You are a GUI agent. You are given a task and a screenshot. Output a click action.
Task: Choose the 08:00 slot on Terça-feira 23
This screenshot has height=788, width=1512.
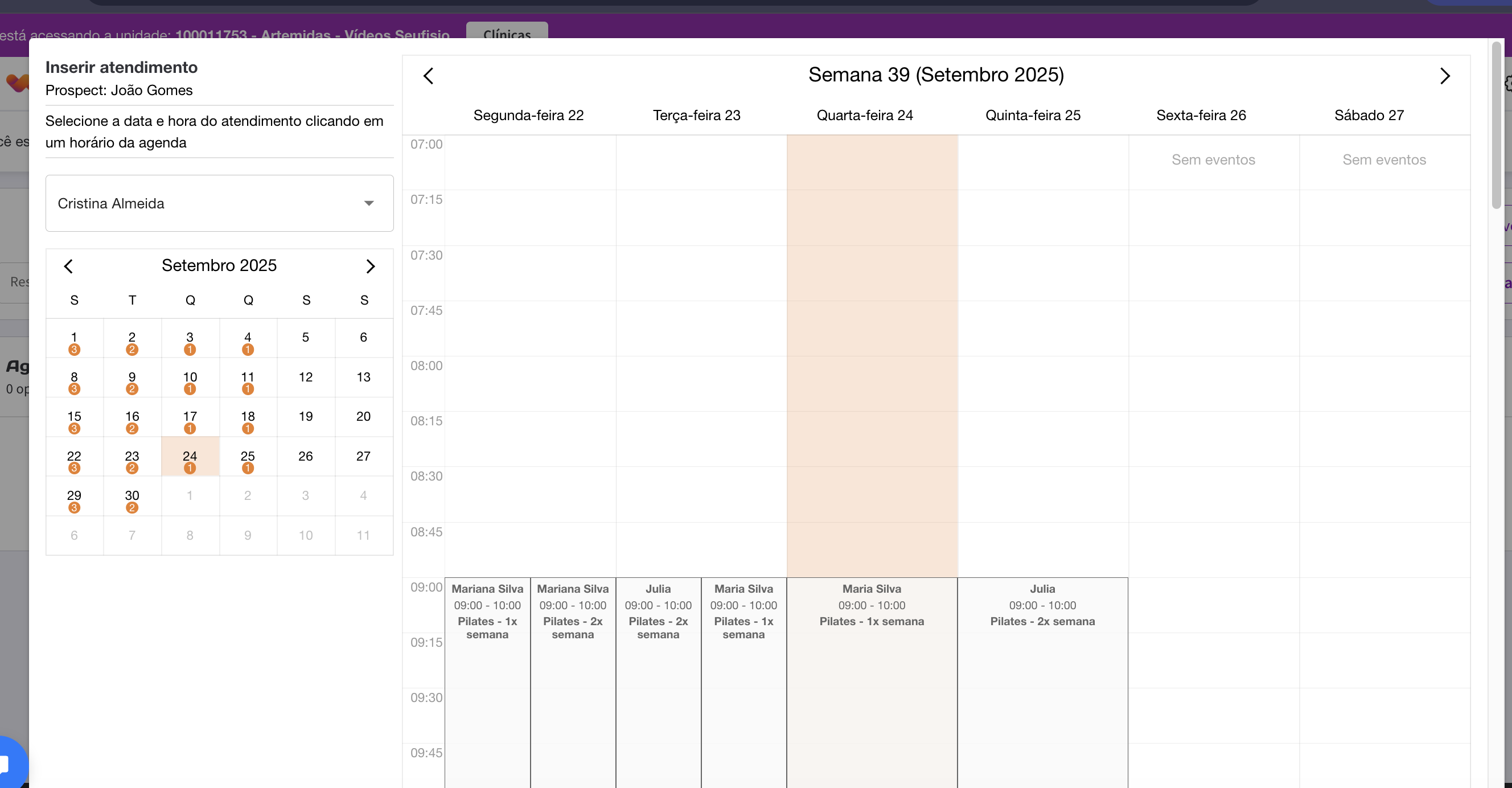(701, 383)
